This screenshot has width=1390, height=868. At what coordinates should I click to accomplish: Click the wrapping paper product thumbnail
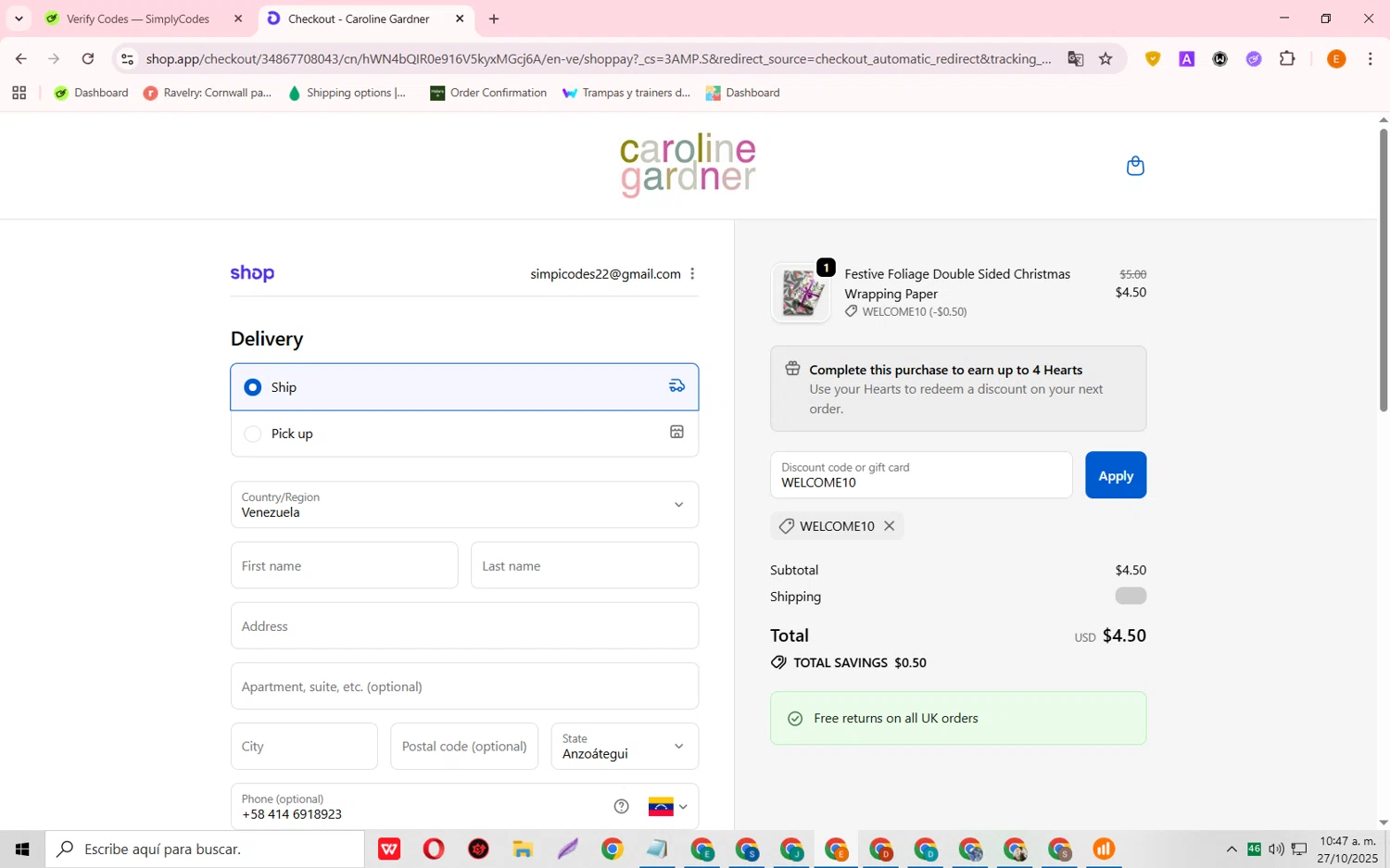[801, 293]
